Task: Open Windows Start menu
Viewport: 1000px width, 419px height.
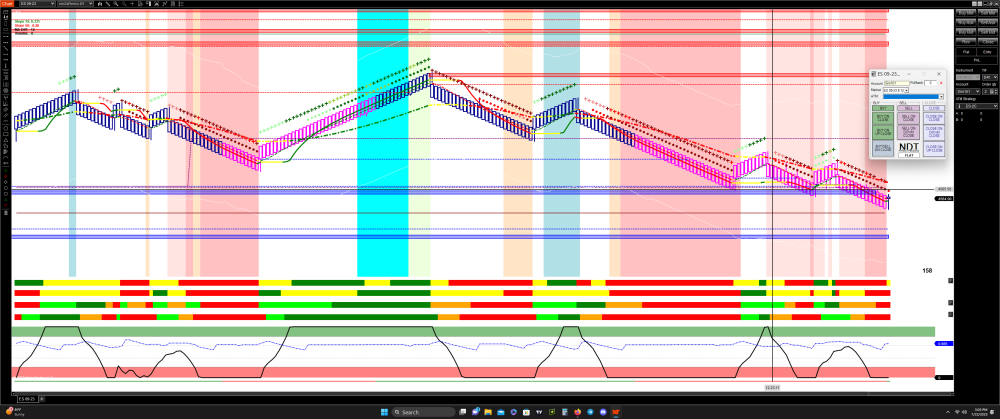Action: pyautogui.click(x=385, y=412)
